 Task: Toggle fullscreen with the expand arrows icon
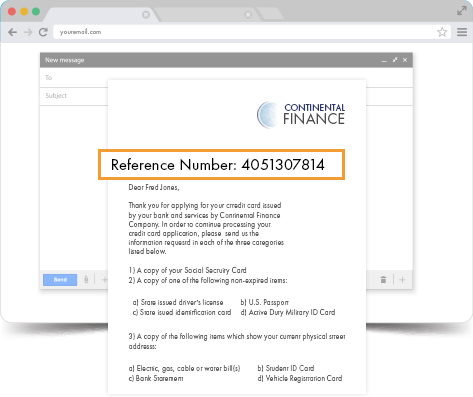(462, 11)
